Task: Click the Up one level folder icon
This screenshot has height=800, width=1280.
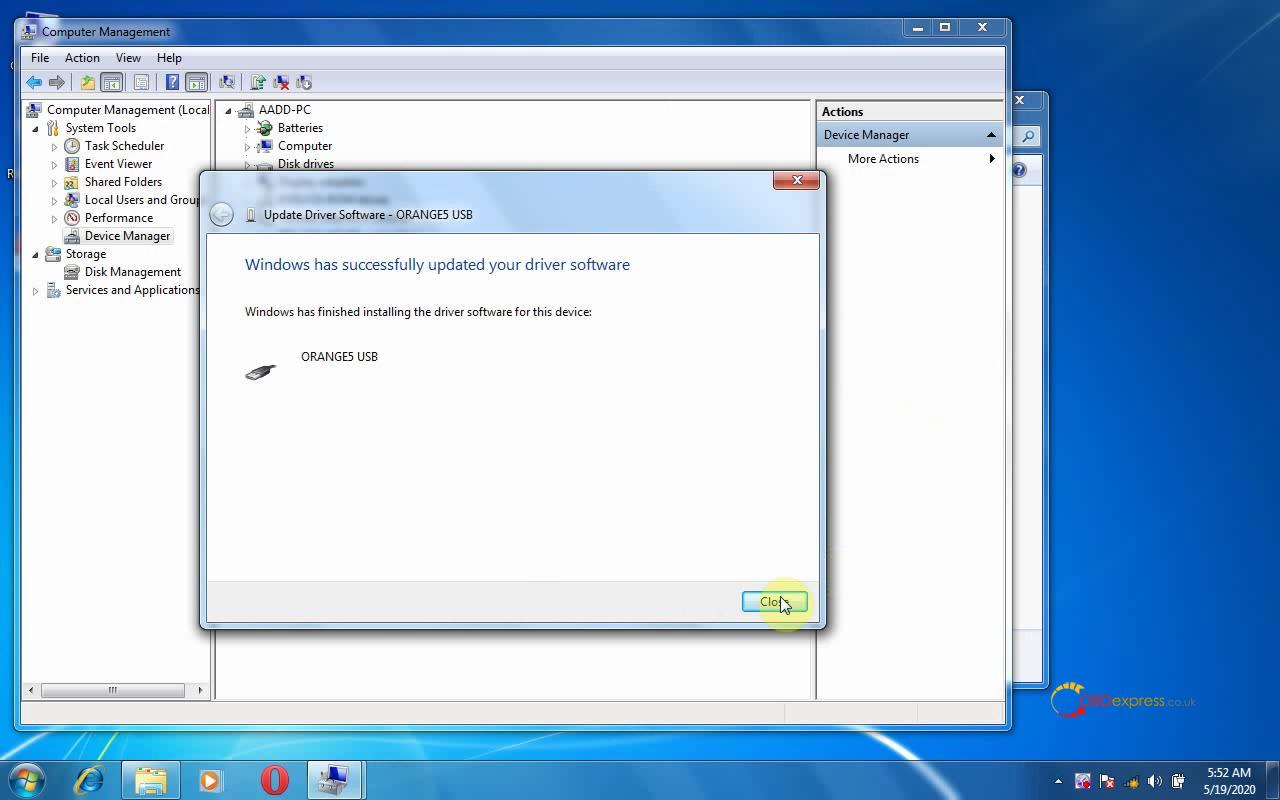Action: click(x=88, y=82)
